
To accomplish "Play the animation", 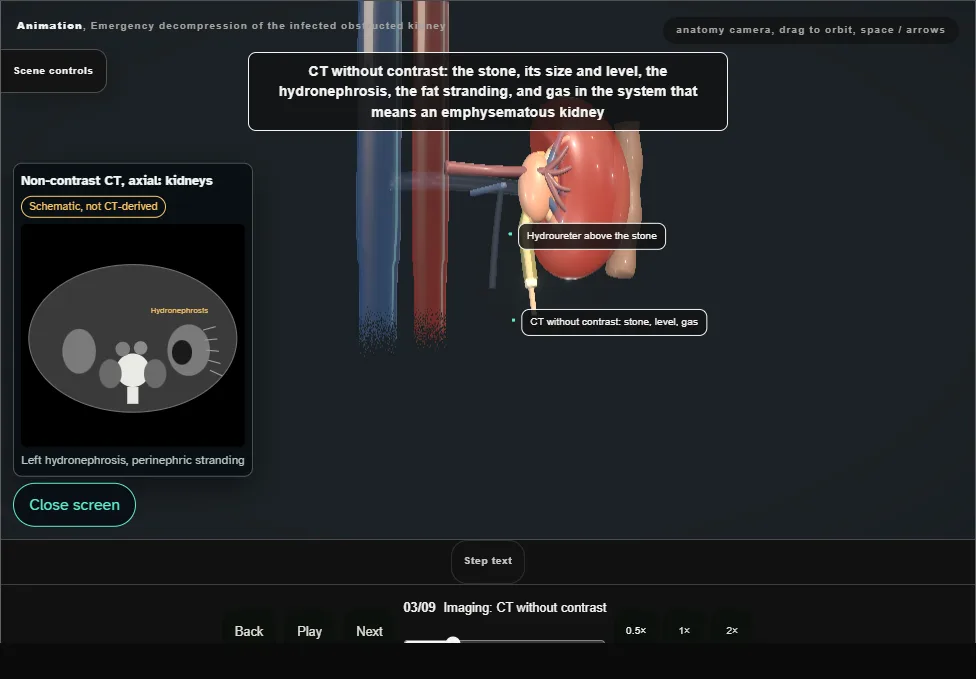I will [309, 631].
